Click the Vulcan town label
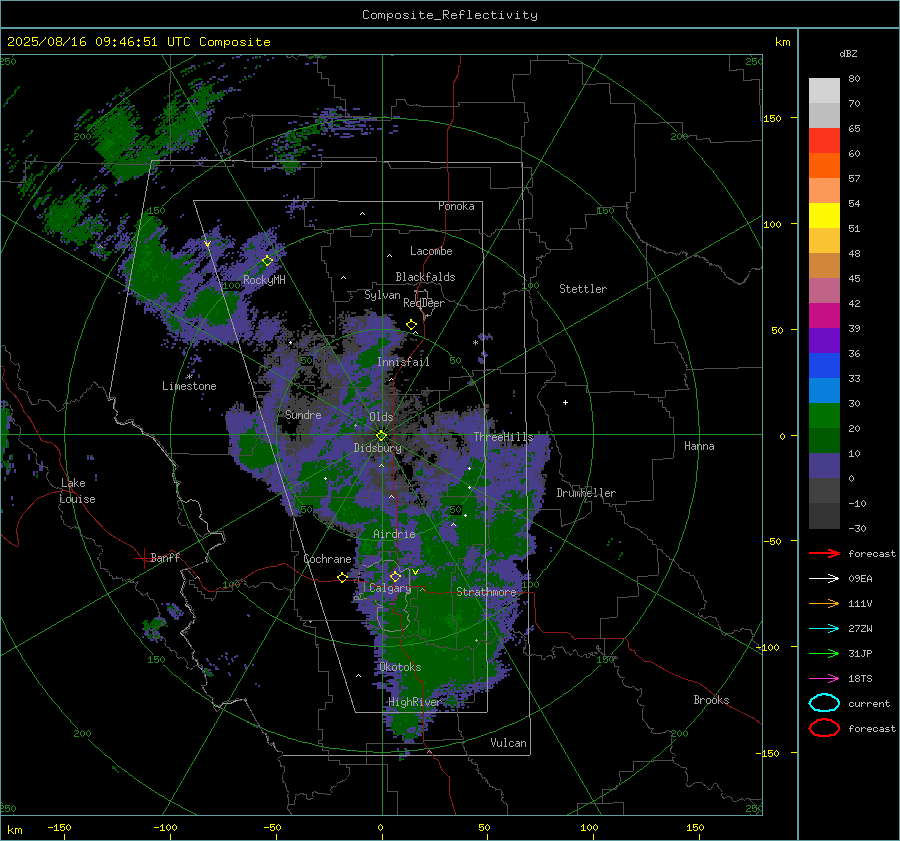Image resolution: width=900 pixels, height=841 pixels. (x=509, y=743)
